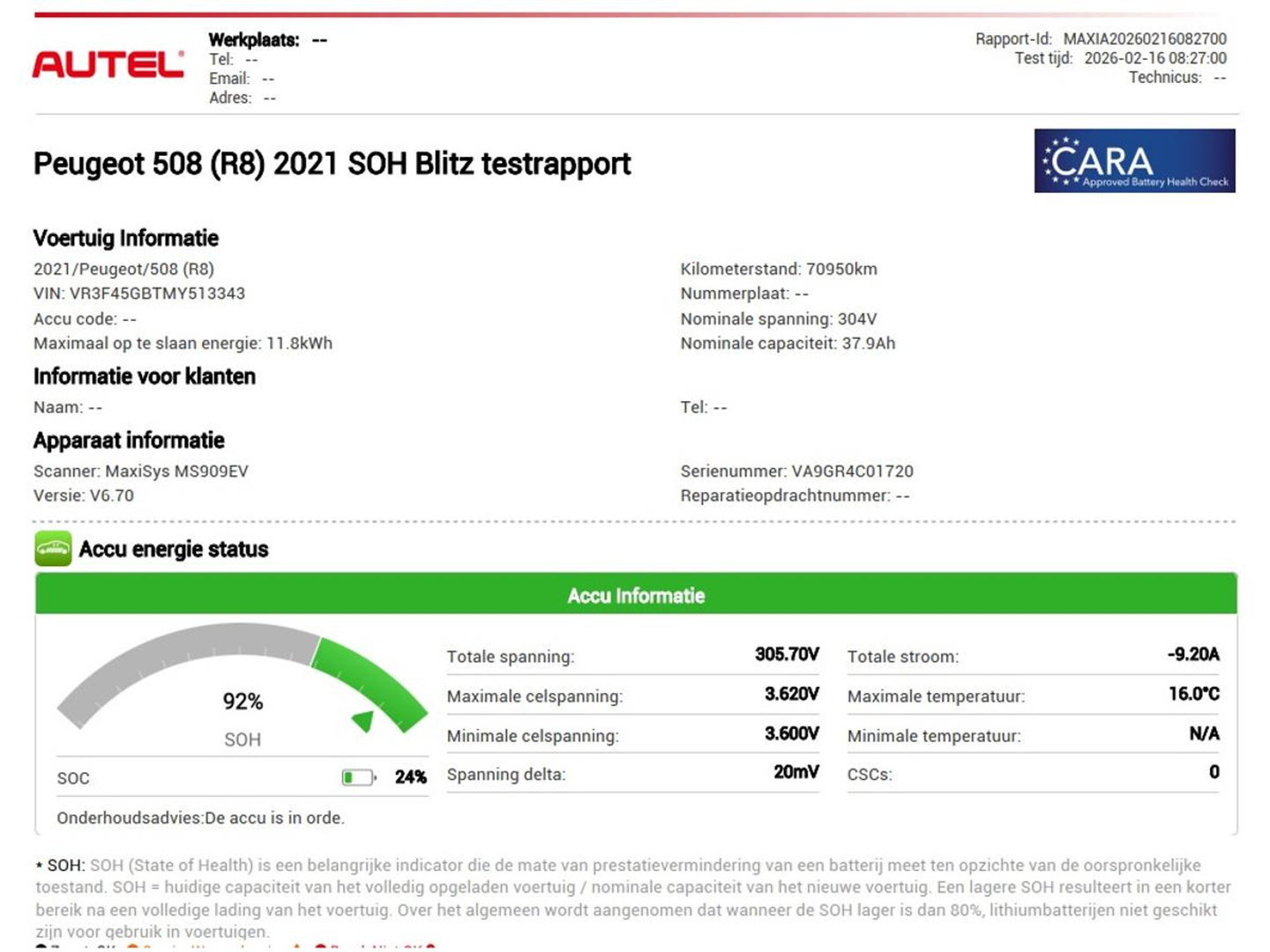This screenshot has width=1270, height=952.
Task: Click the SOC battery level icon
Action: pos(356,777)
